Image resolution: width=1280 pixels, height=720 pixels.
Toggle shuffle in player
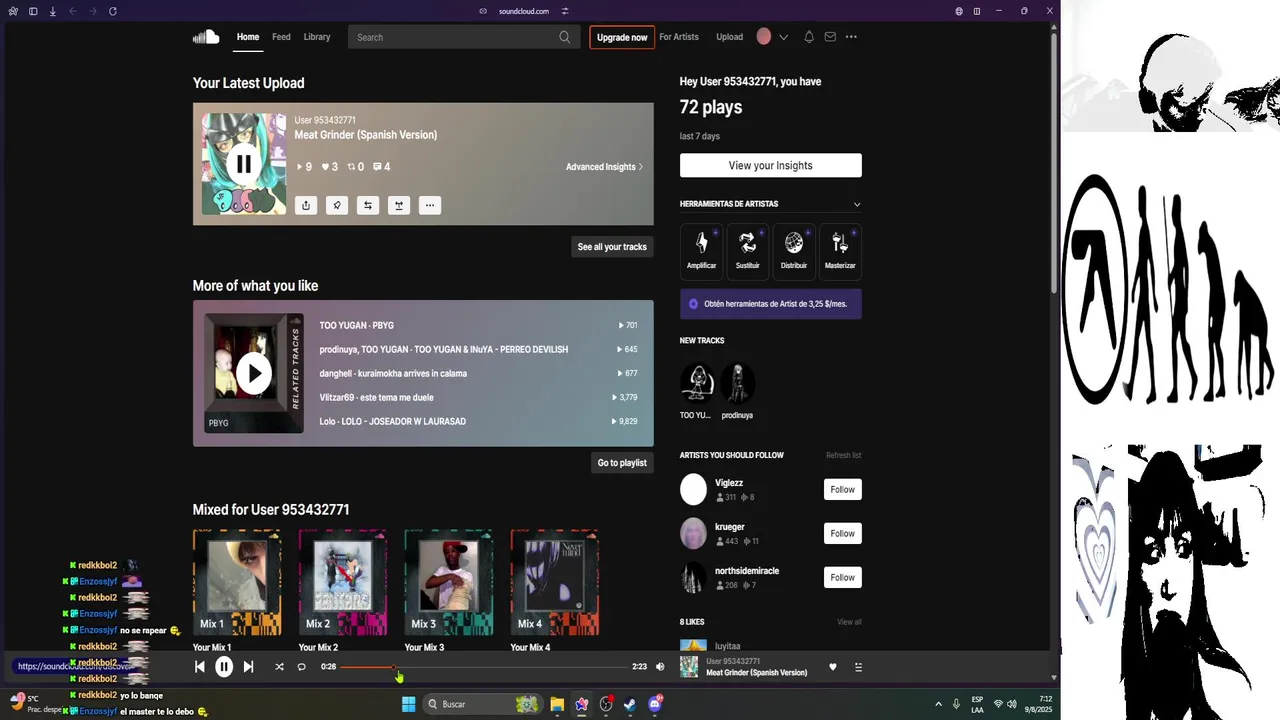click(x=279, y=667)
